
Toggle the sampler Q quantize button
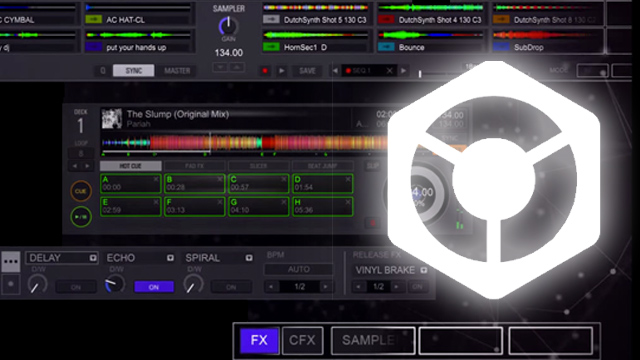(x=102, y=71)
